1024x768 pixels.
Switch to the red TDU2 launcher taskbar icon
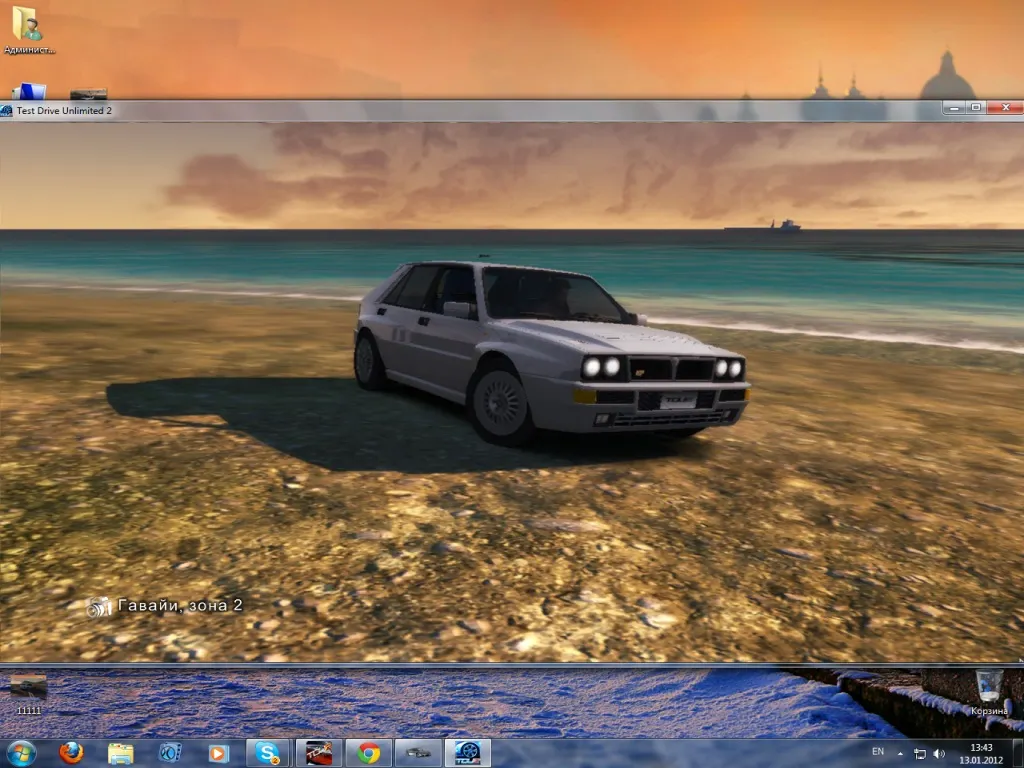point(319,753)
